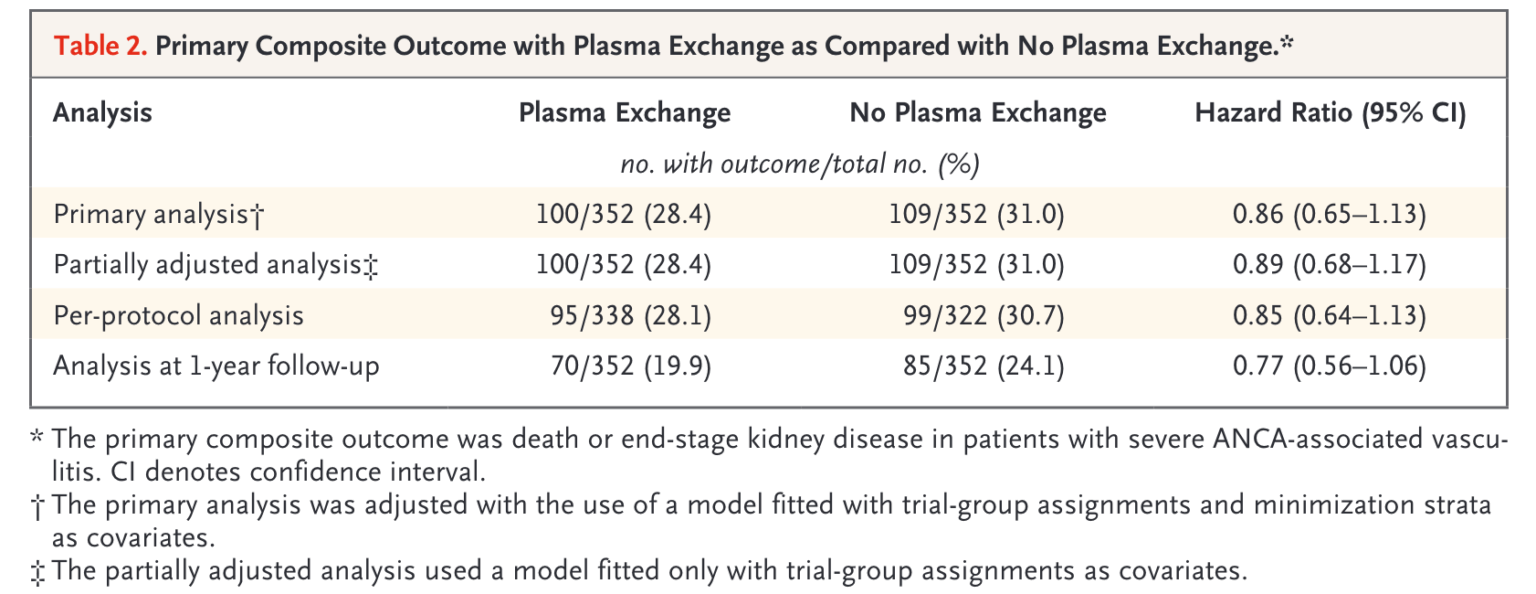Select the hazard ratio 0.86 (0.65–1.13)
The image size is (1536, 594).
coord(1329,215)
